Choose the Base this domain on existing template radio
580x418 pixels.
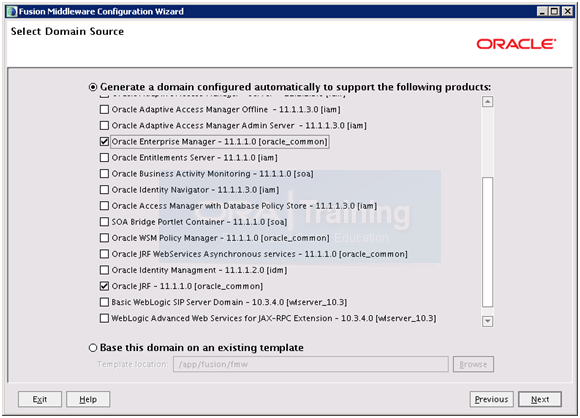coord(93,348)
